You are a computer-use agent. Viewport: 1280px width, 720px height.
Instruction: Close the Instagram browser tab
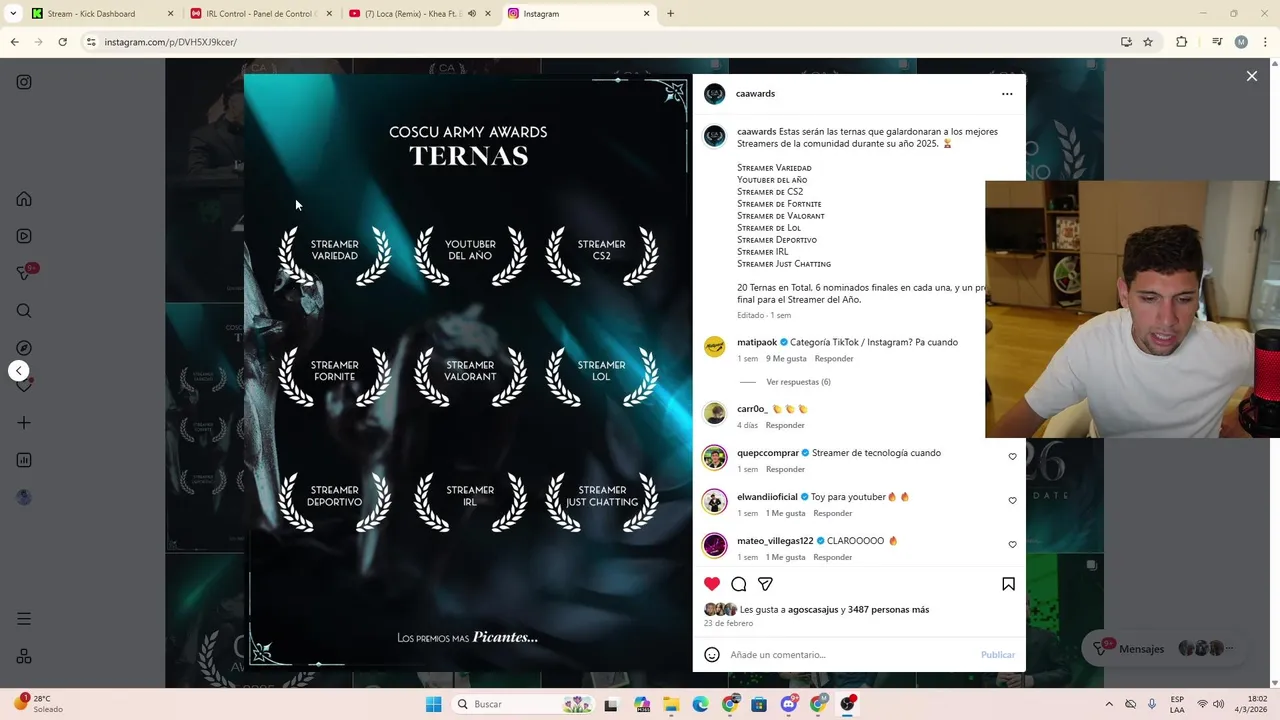(x=646, y=14)
